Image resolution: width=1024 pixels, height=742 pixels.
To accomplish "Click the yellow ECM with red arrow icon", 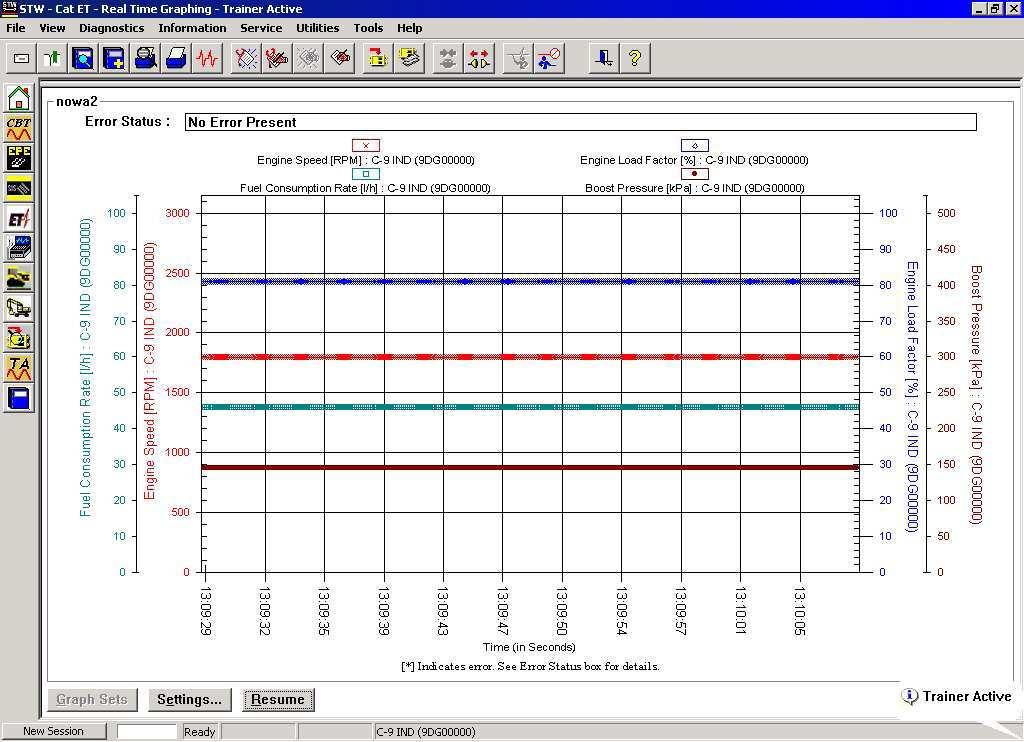I will 377,59.
